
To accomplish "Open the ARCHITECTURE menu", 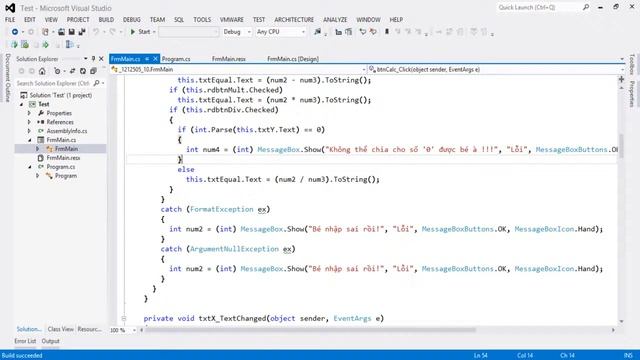I will coord(294,20).
